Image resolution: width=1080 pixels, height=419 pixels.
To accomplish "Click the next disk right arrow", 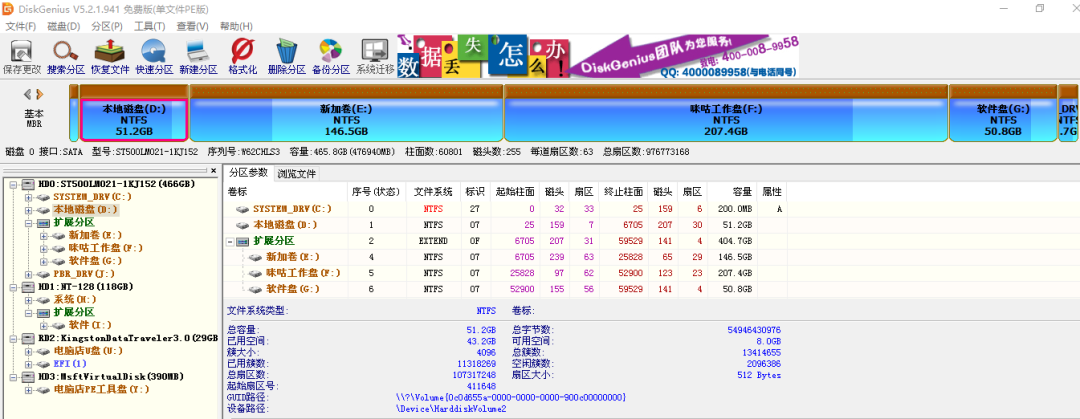I will click(x=40, y=94).
